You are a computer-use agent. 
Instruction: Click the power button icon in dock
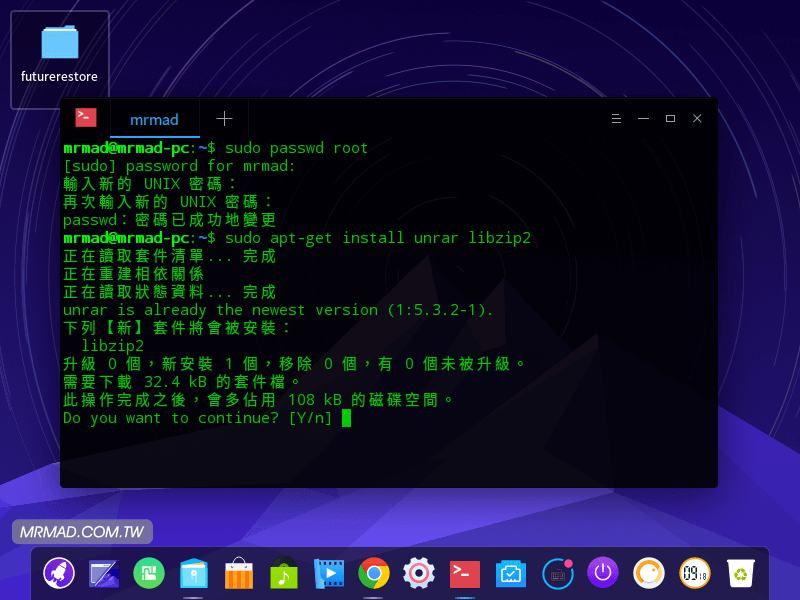(602, 573)
